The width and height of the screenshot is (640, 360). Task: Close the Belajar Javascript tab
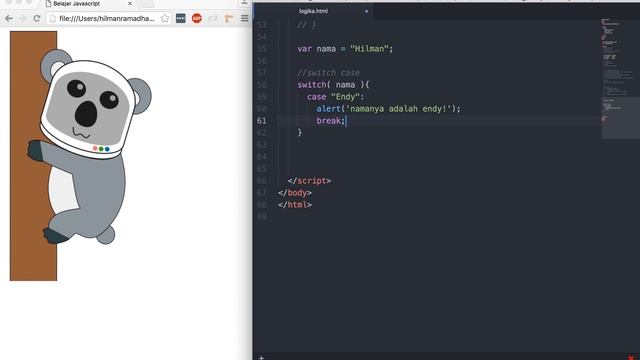[130, 3]
